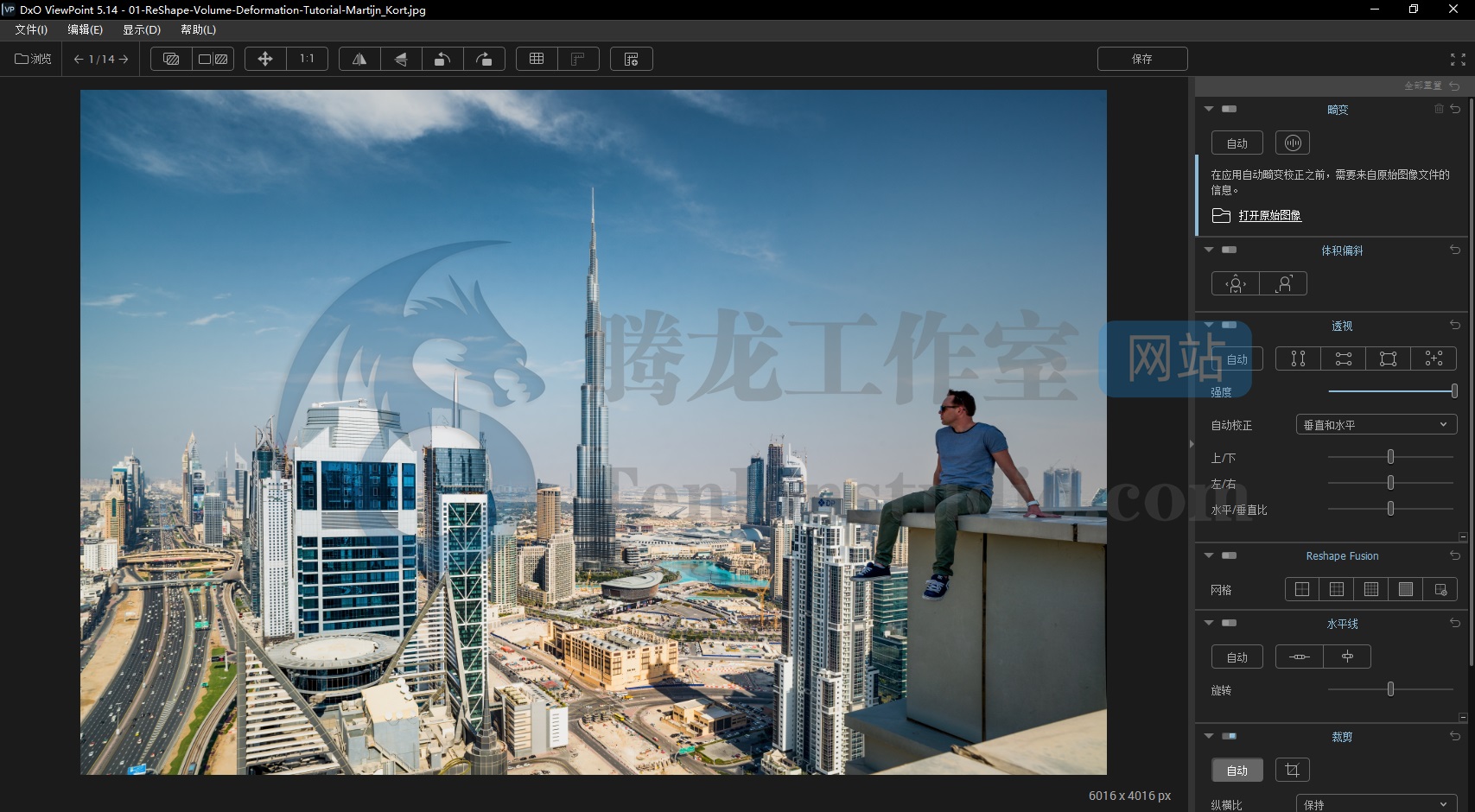Click the 保存 save button

(1142, 59)
